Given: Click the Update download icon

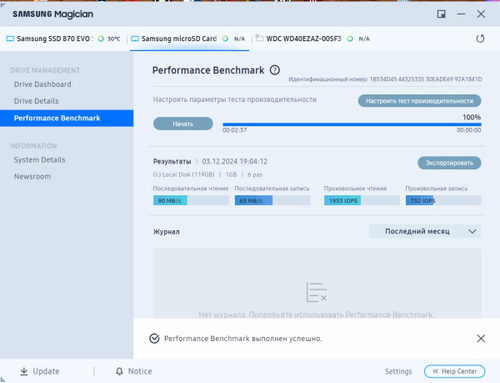Looking at the screenshot, I should 24,371.
